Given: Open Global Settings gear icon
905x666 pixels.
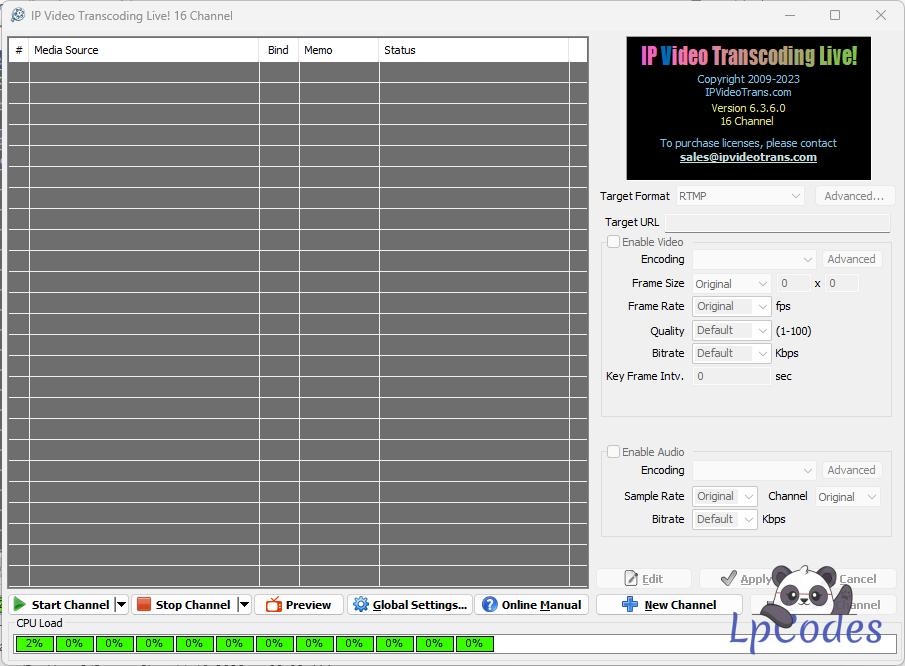Looking at the screenshot, I should click(x=361, y=605).
